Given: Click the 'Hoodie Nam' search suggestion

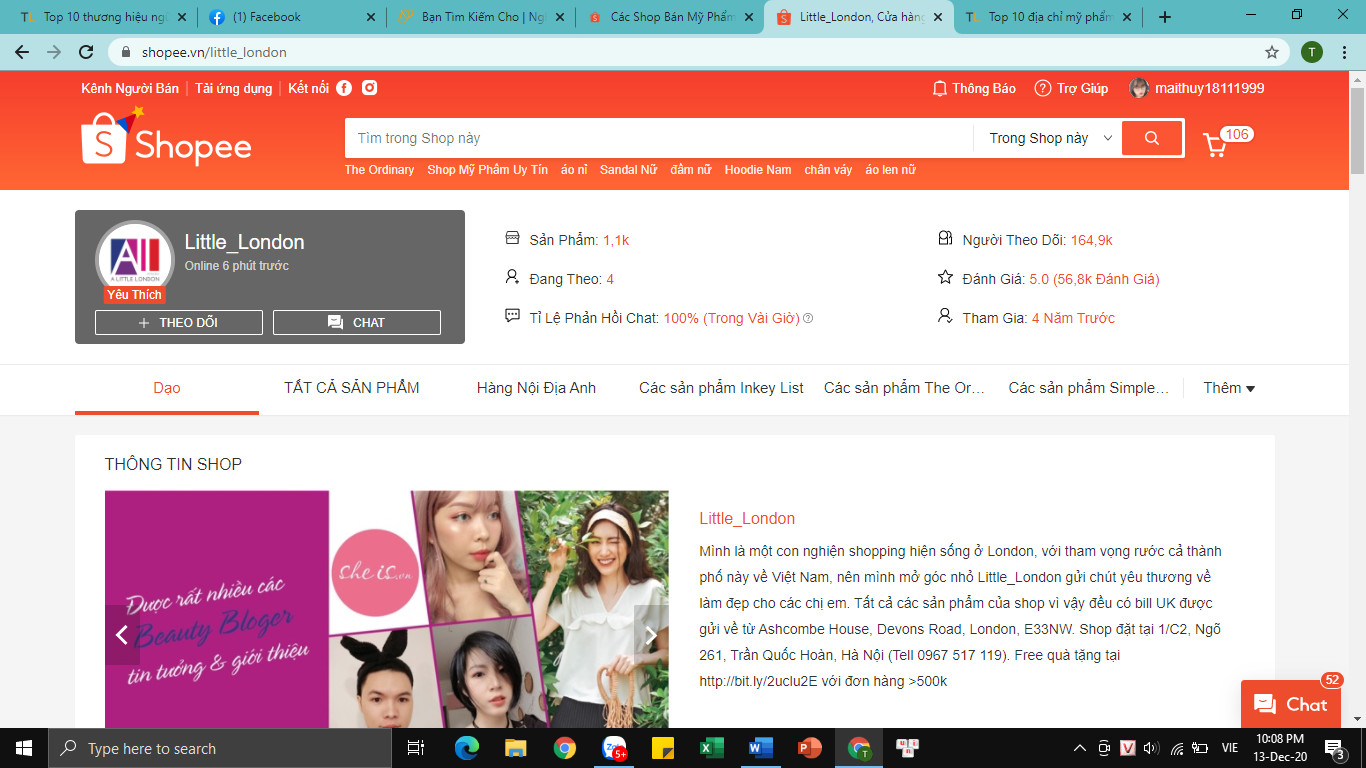Looking at the screenshot, I should tap(758, 170).
